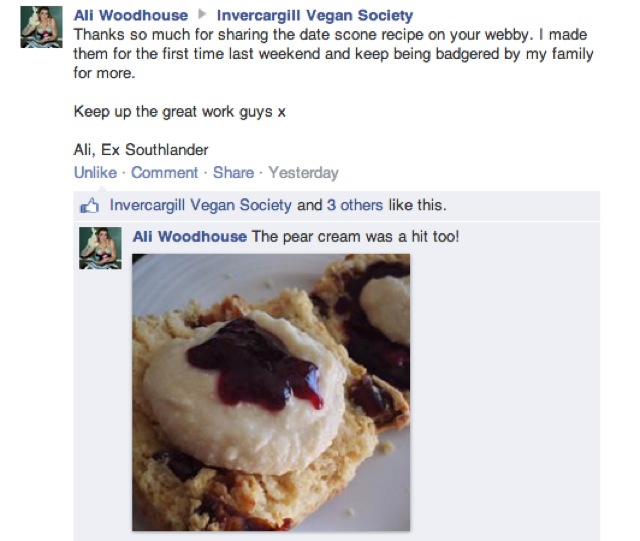Click the arrow icon between the two names

pyautogui.click(x=202, y=15)
